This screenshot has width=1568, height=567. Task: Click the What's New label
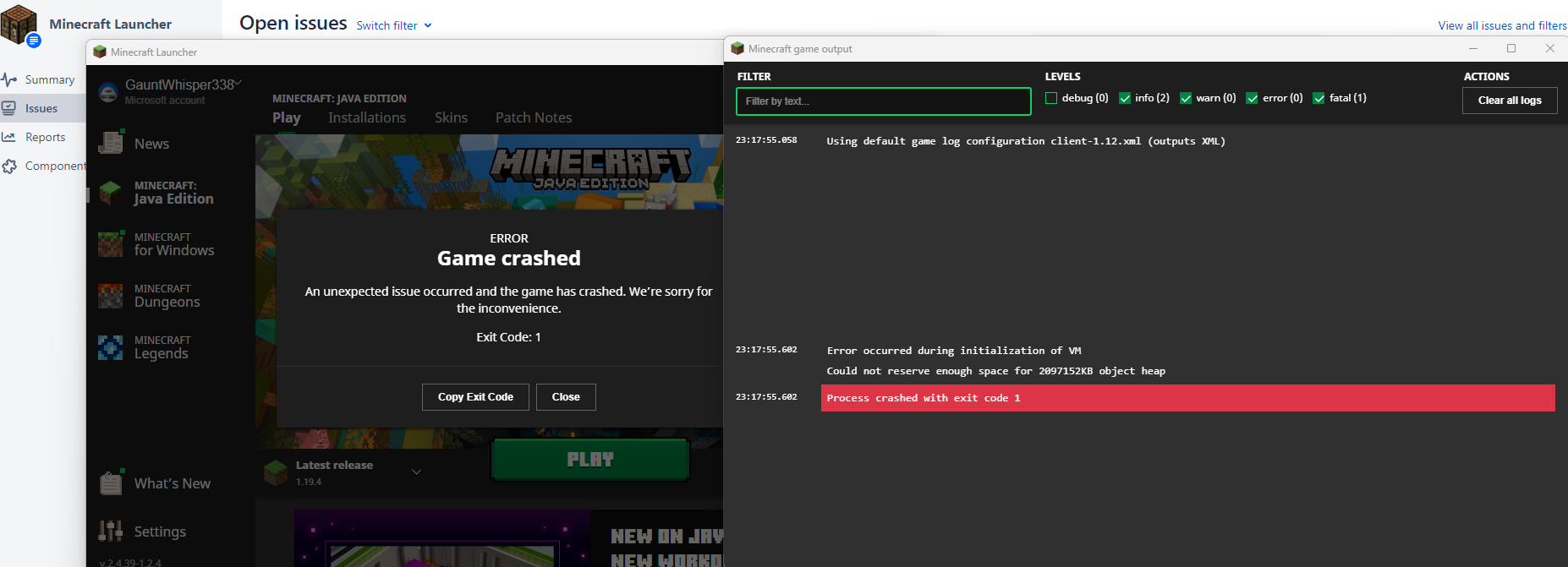pos(173,483)
